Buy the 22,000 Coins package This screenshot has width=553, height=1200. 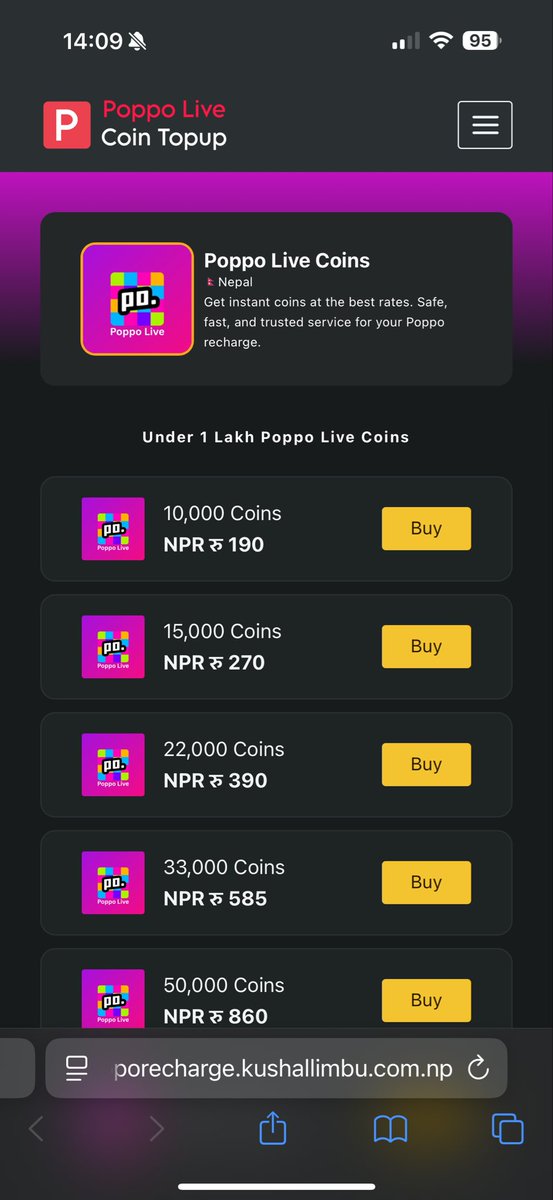[x=426, y=764]
